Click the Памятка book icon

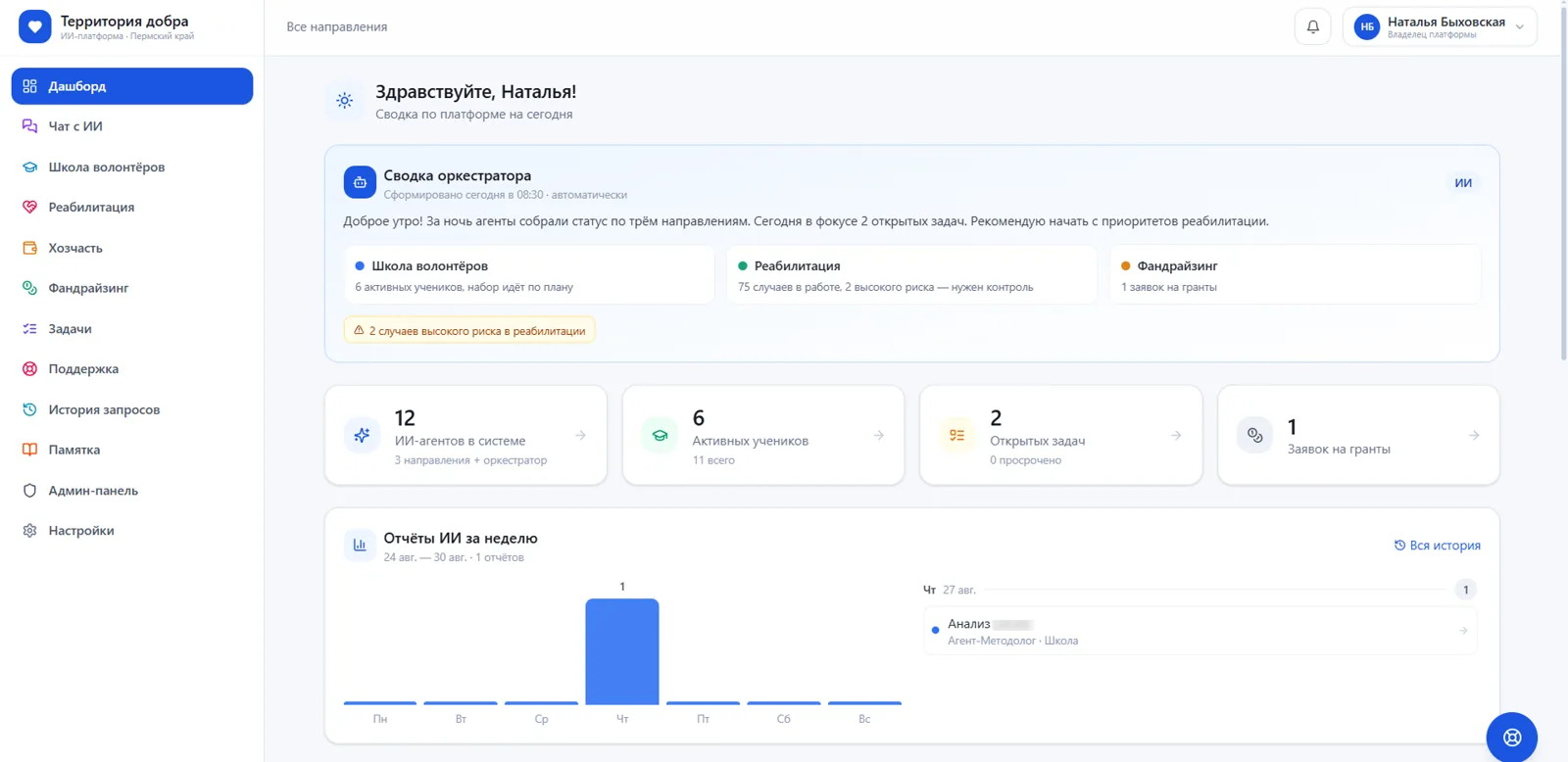point(29,450)
